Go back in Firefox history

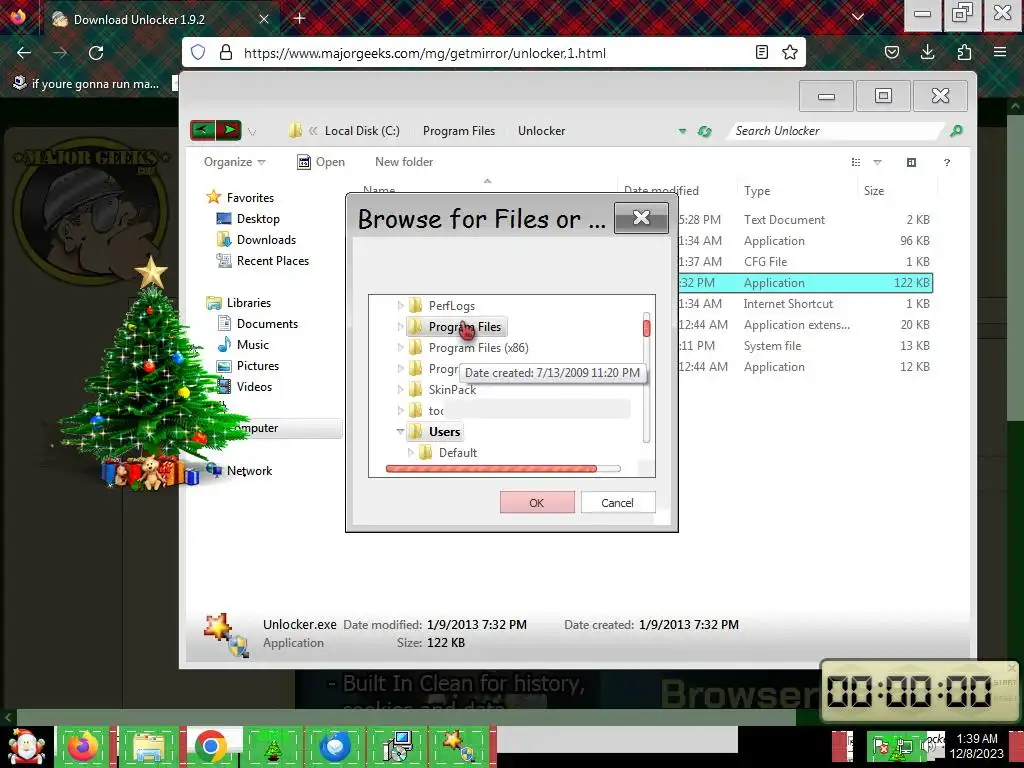coord(24,53)
